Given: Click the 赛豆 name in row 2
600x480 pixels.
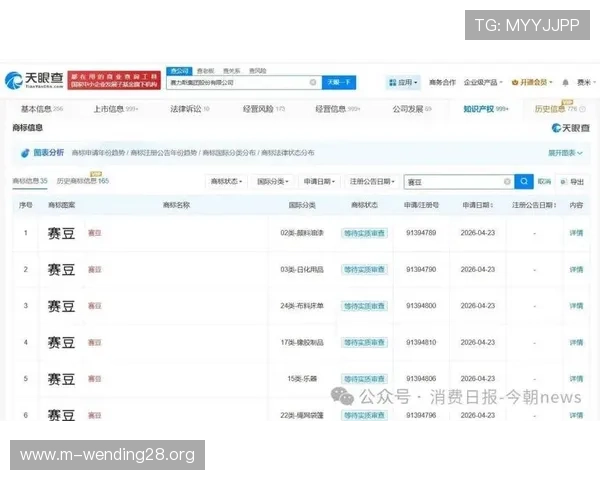Looking at the screenshot, I should coord(95,269).
